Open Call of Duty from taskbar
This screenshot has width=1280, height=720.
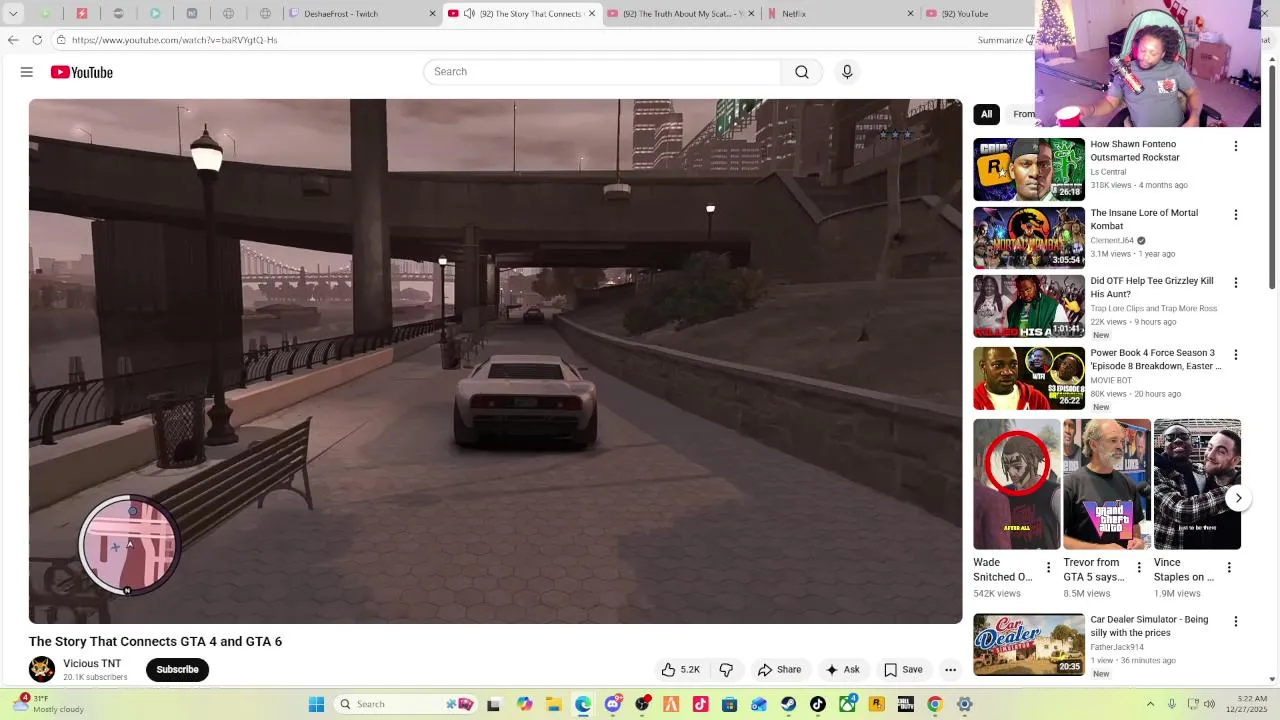tap(906, 704)
